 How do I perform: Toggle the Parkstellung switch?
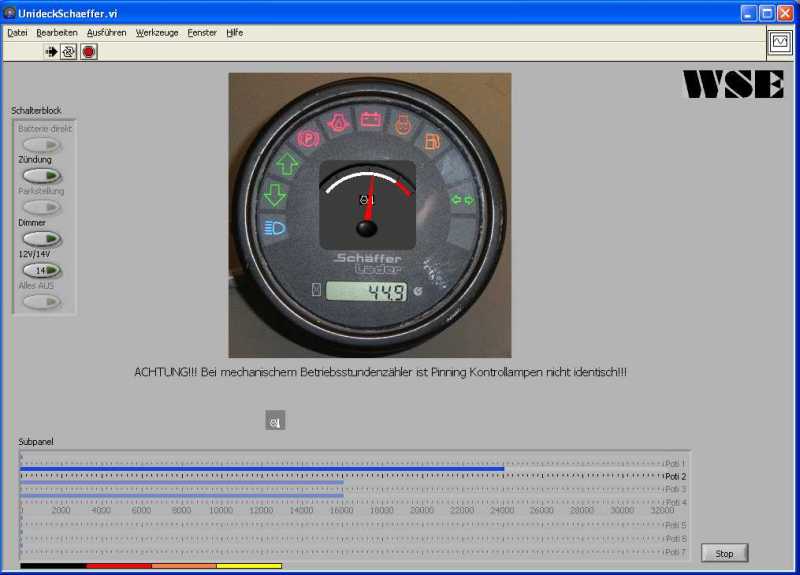pos(42,207)
